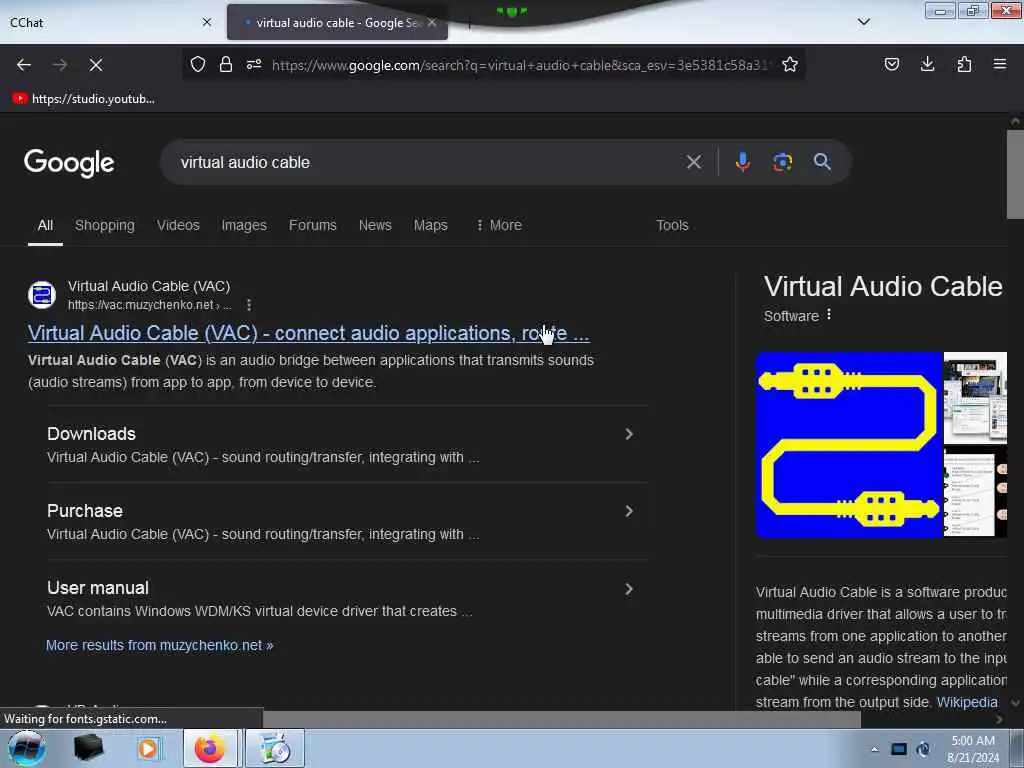Open the Wikipedia link in the knowledge panel
Screen dimensions: 1024x768
[967, 702]
